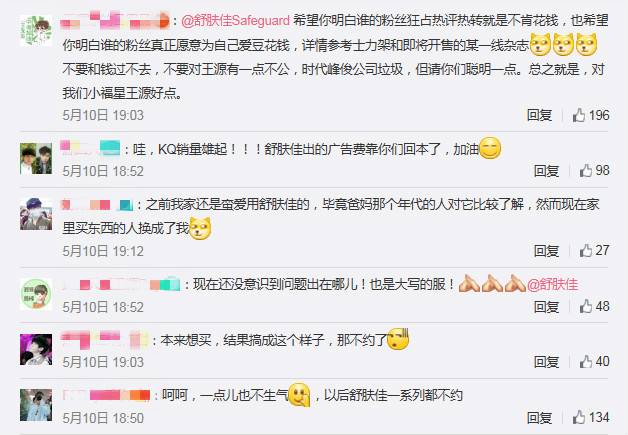Open the @舒肤佳Safeguard mention link
The height and width of the screenshot is (435, 628).
236,20
